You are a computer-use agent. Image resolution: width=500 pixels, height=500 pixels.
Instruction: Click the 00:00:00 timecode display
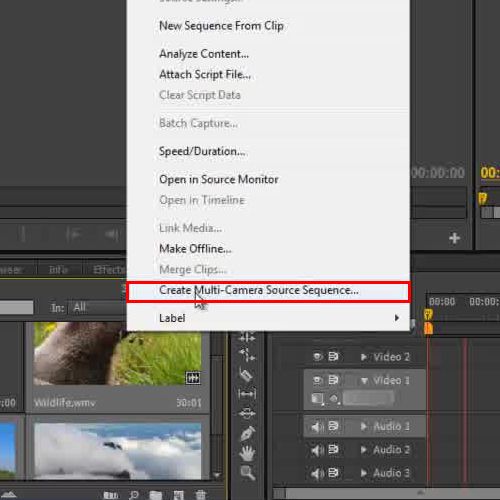[437, 173]
